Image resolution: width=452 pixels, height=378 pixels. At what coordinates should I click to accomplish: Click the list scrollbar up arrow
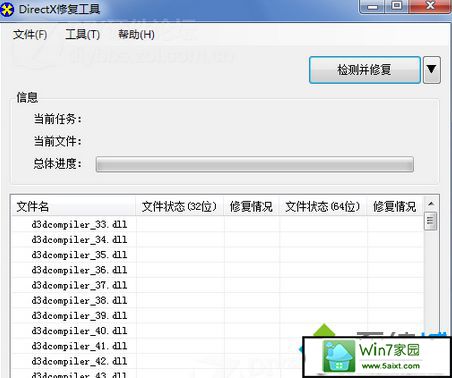coord(431,204)
